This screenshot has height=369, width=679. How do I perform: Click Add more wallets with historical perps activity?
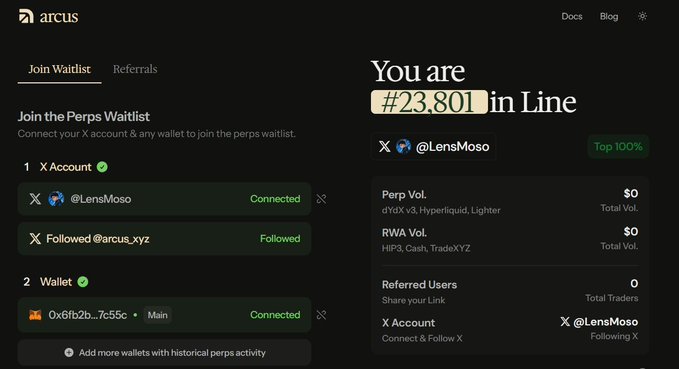tap(165, 353)
